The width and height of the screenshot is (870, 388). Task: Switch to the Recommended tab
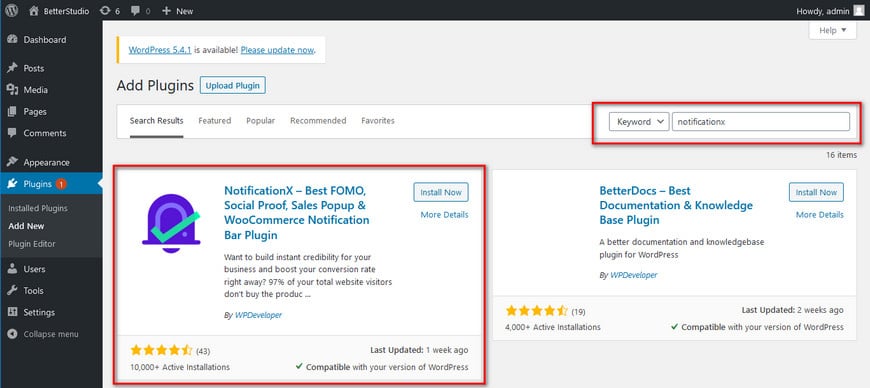point(318,120)
